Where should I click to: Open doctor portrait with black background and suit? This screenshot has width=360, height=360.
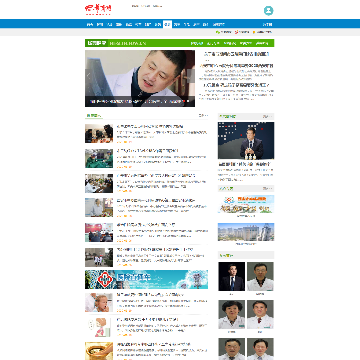[232, 276]
